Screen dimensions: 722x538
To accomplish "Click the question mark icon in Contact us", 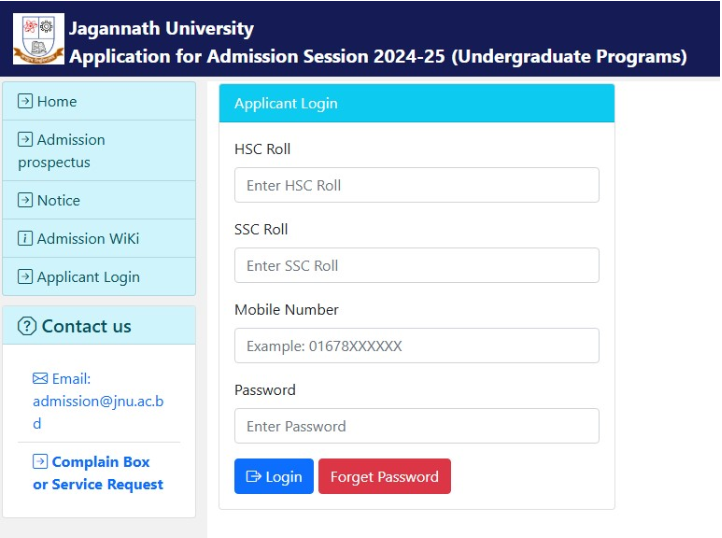I will pos(27,326).
